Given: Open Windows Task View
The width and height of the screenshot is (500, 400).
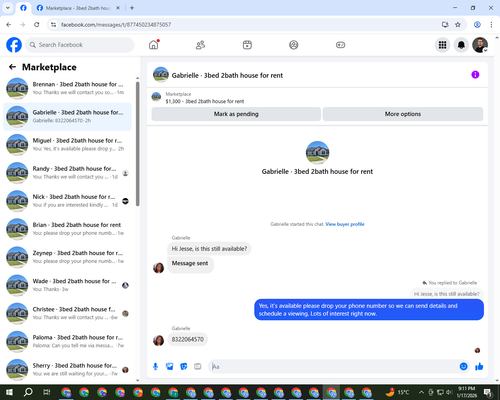Looking at the screenshot, I should [x=47, y=392].
